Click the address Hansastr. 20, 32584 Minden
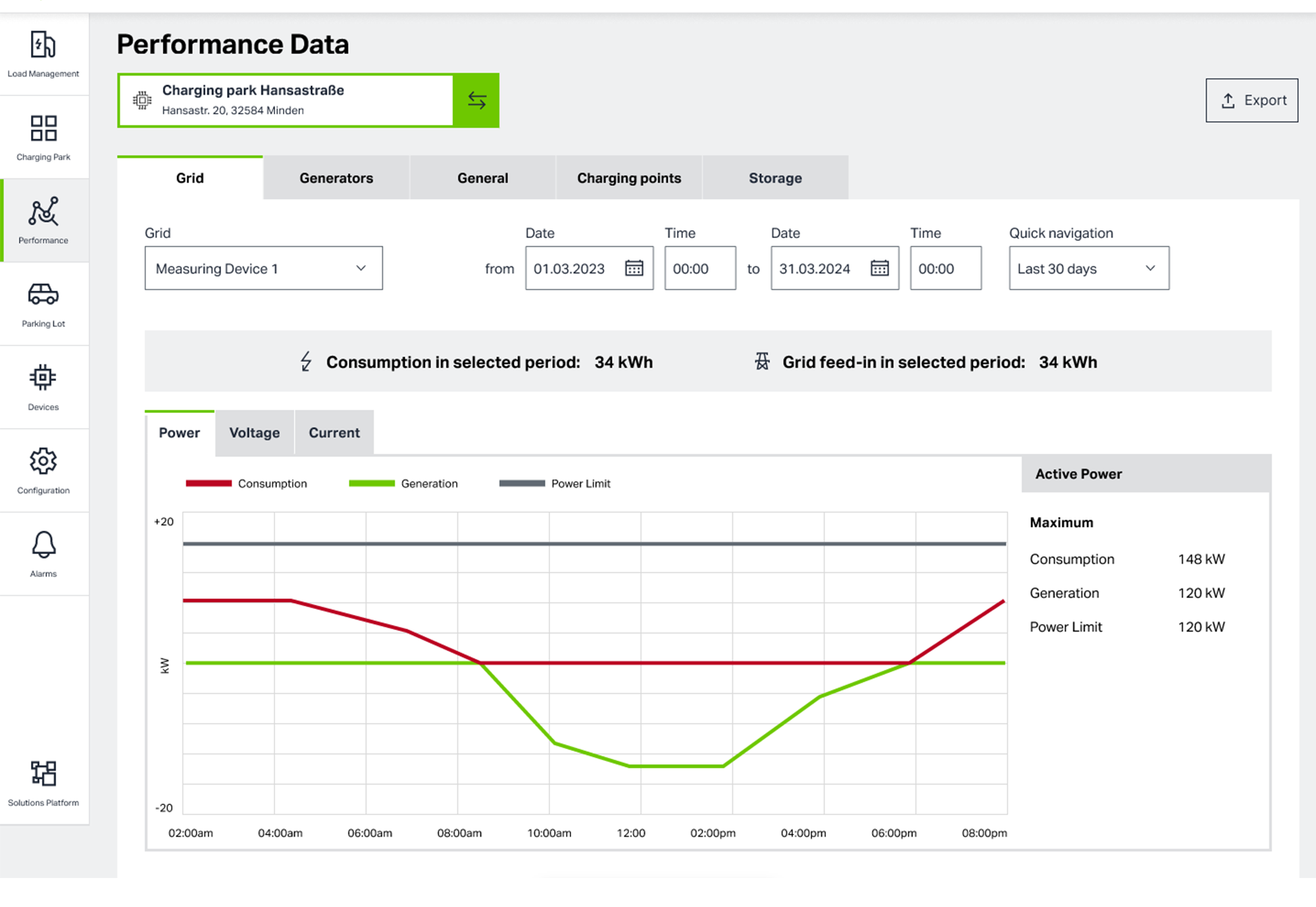Screen dimensions: 1316x907 (233, 110)
